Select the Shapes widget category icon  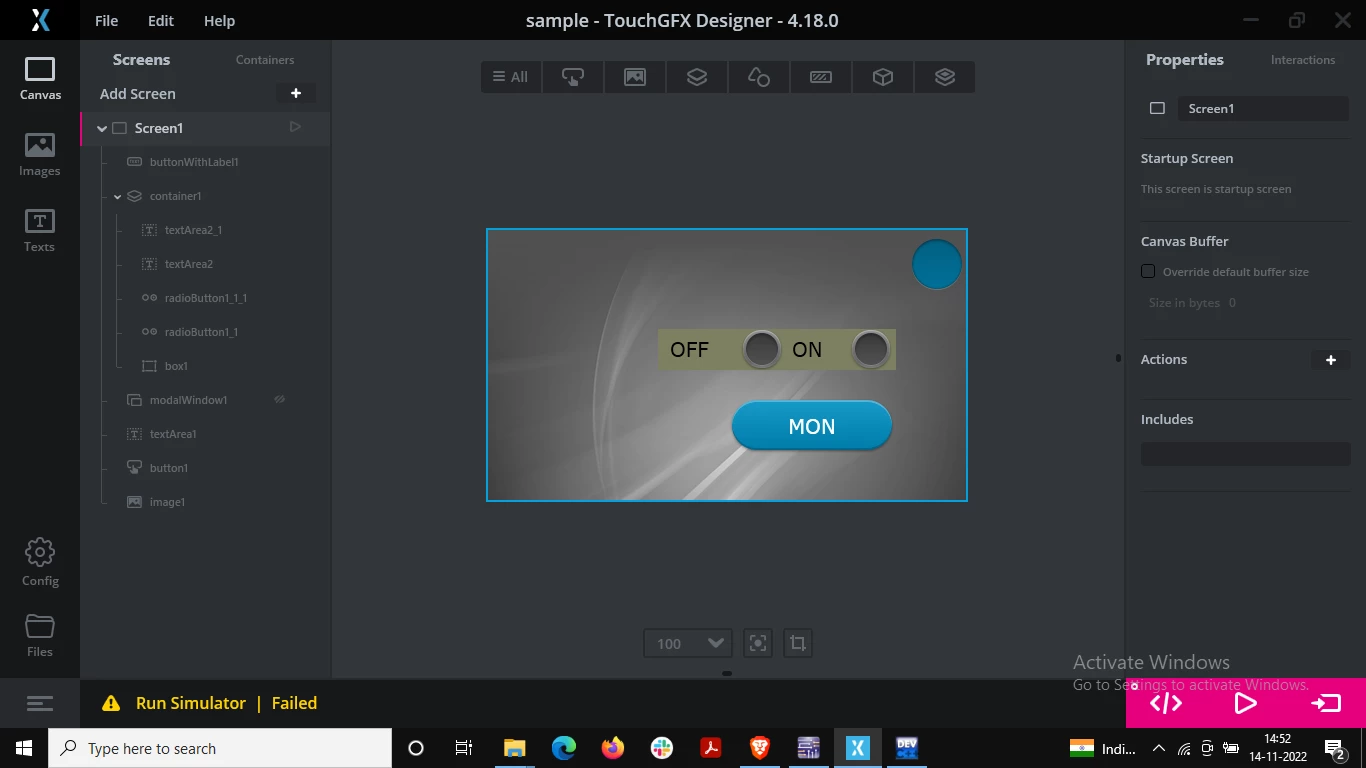point(759,77)
